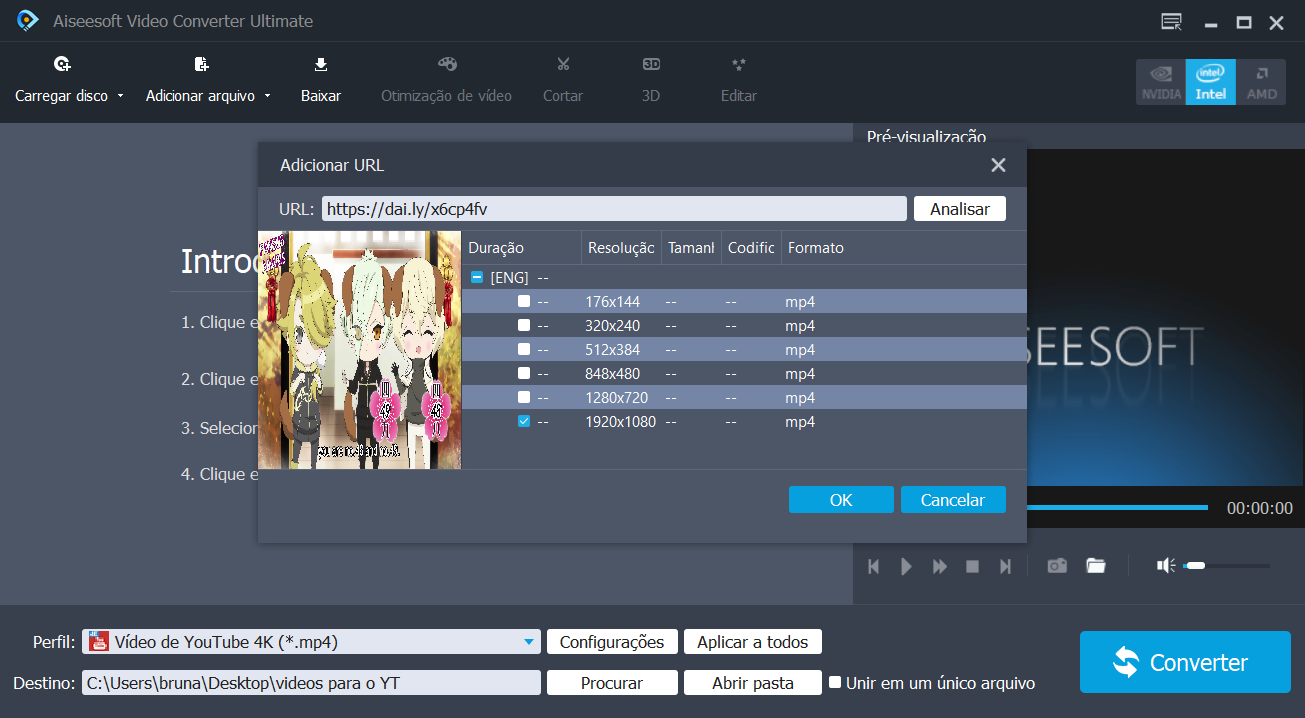The width and height of the screenshot is (1305, 718).
Task: Open the Perfil dropdown list
Action: [528, 642]
